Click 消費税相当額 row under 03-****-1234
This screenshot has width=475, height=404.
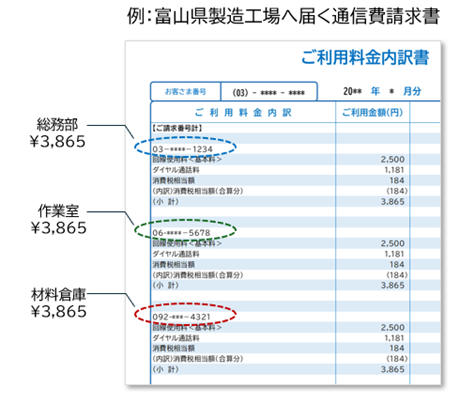pos(174,180)
